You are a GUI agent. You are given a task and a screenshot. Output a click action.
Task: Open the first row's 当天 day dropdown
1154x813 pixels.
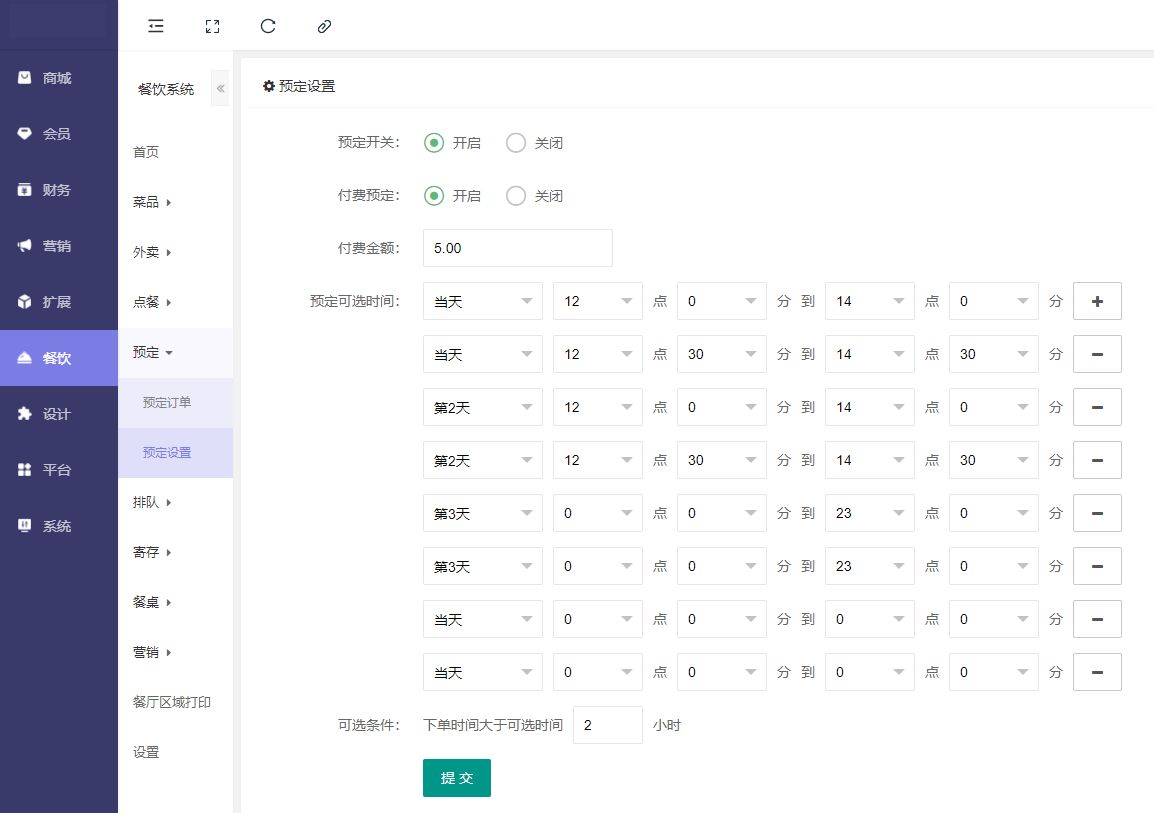[483, 301]
